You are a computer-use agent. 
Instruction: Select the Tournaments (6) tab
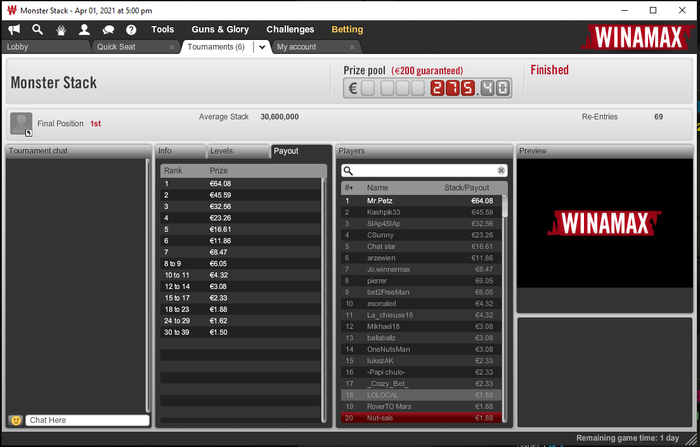pyautogui.click(x=216, y=47)
